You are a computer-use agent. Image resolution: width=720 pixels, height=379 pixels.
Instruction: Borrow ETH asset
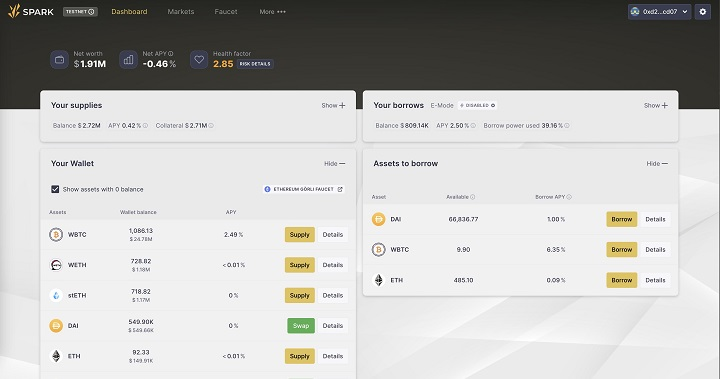pyautogui.click(x=622, y=280)
